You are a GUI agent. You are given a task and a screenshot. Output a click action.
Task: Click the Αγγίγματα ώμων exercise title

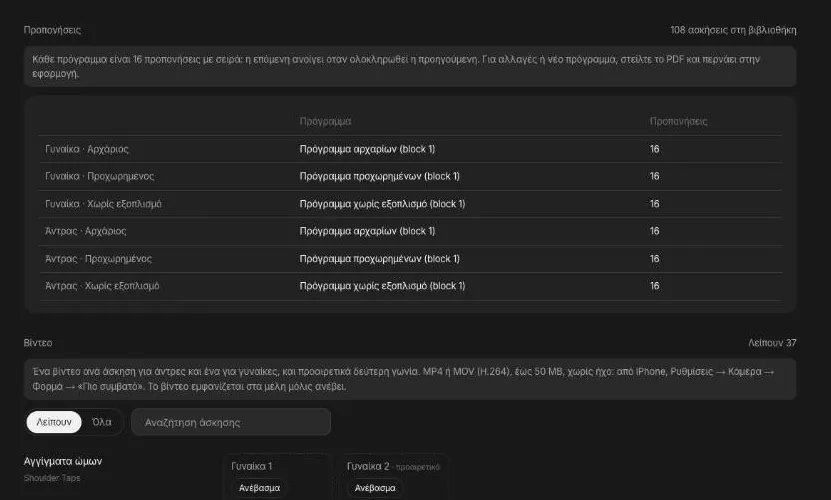tap(63, 461)
